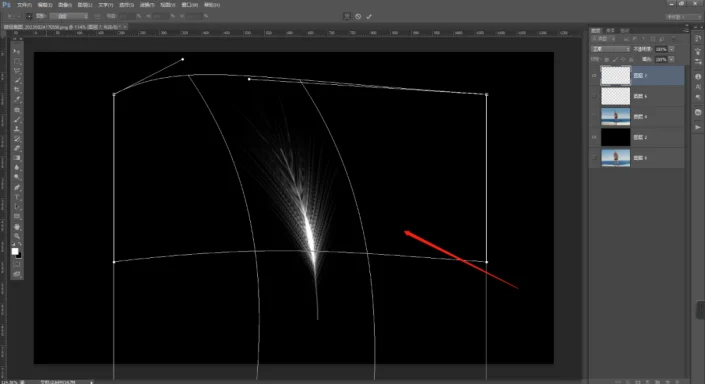Open the fill slider dropdown arrow
705x384 pixels.
pyautogui.click(x=671, y=59)
